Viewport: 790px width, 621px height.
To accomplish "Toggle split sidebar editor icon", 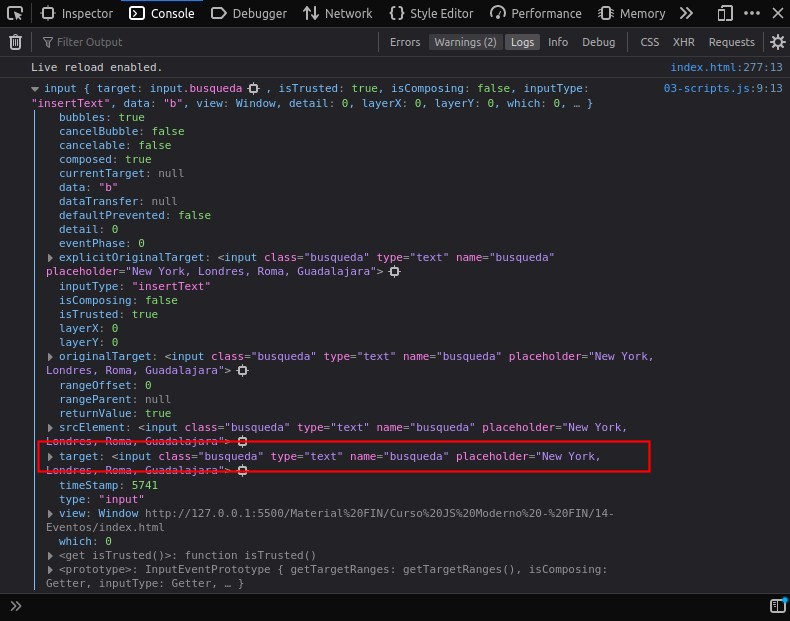I will 777,605.
